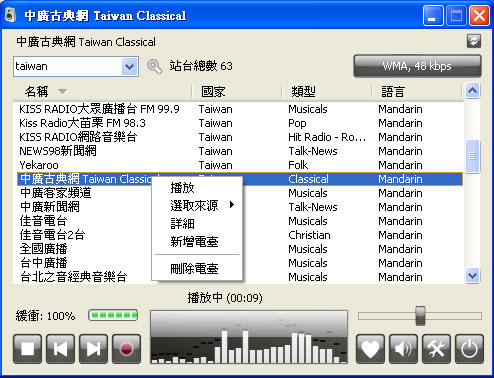The height and width of the screenshot is (378, 494).
Task: Click the Pop genre cell
Action: pos(297,123)
